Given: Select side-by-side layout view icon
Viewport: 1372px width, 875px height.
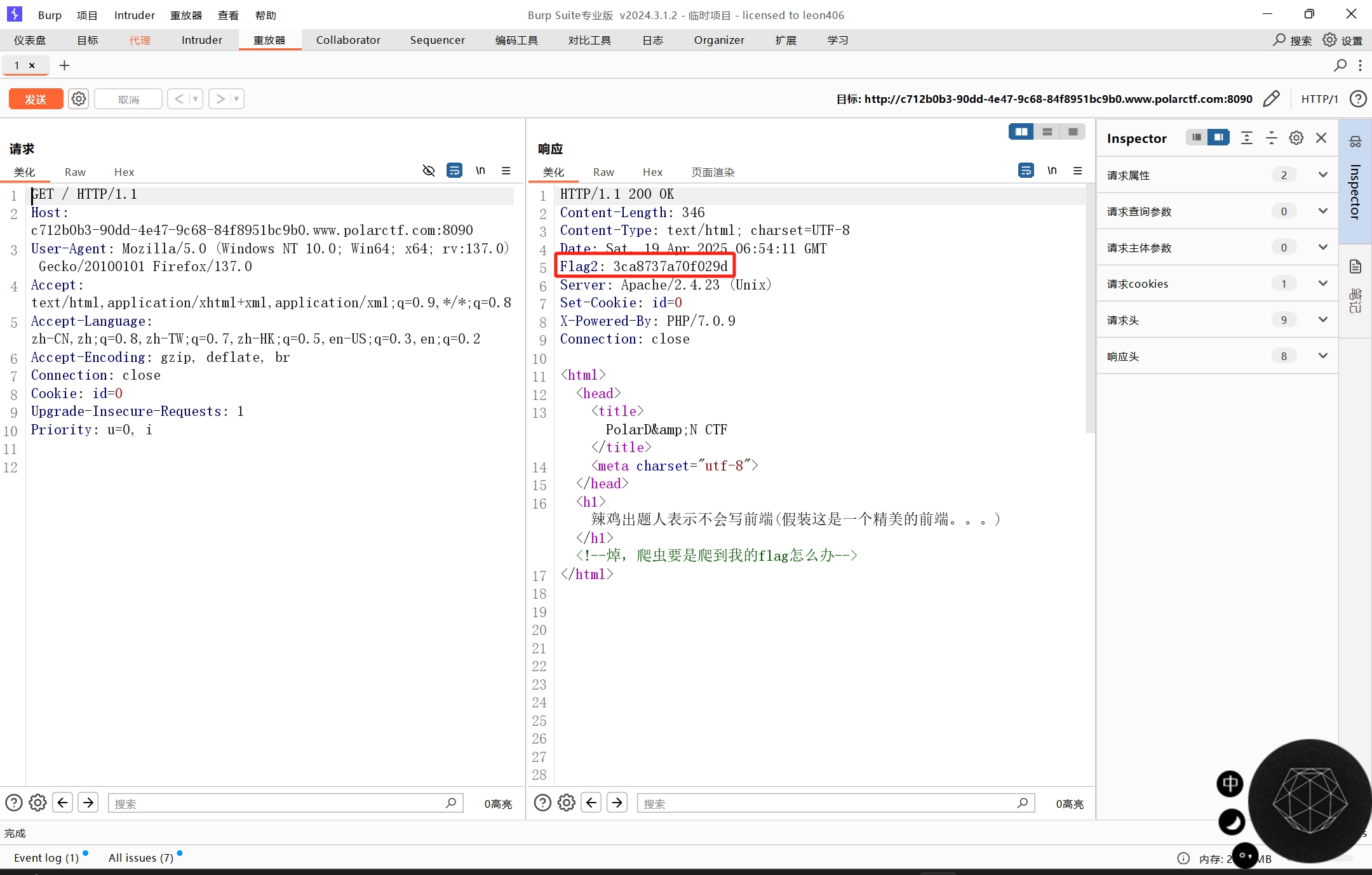Looking at the screenshot, I should click(x=1021, y=131).
